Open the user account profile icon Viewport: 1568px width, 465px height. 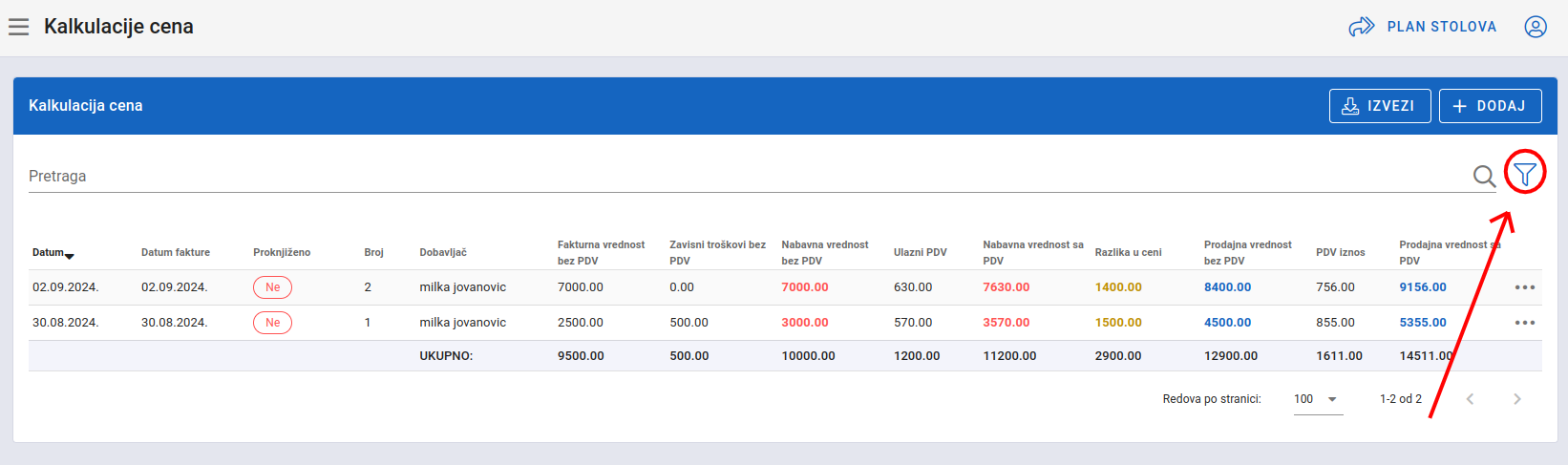1536,27
